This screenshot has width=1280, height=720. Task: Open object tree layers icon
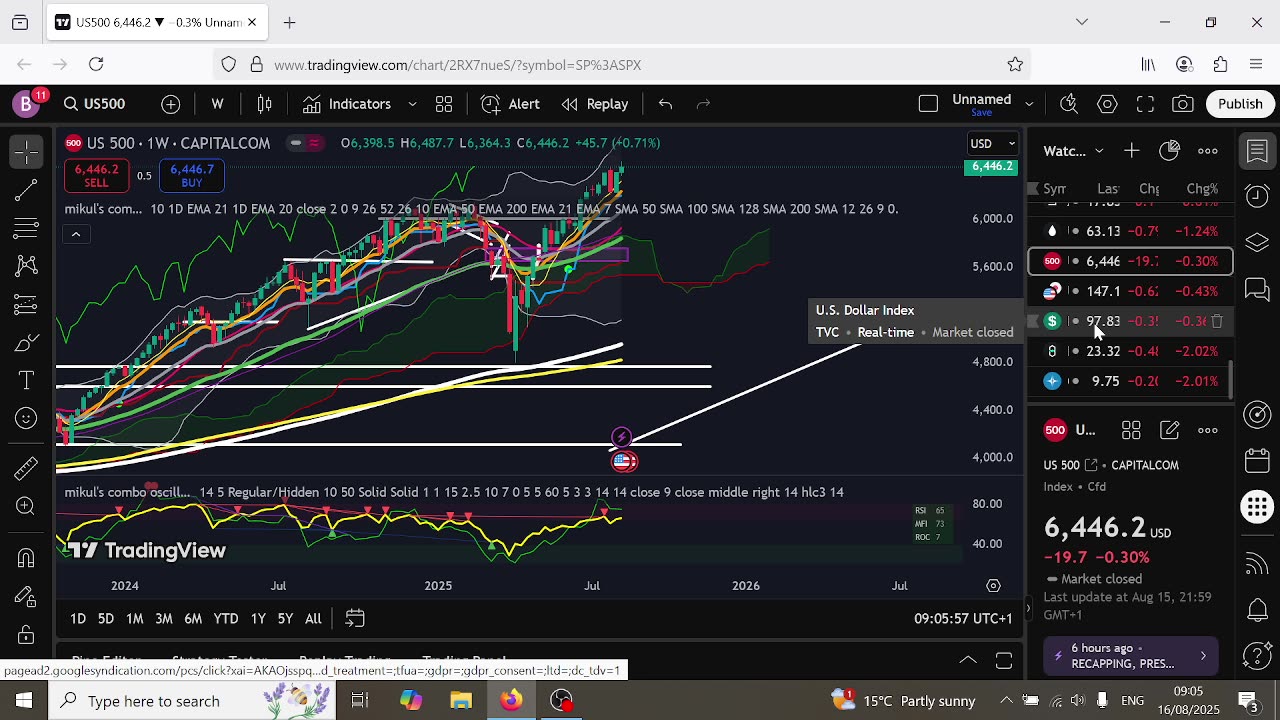1257,243
